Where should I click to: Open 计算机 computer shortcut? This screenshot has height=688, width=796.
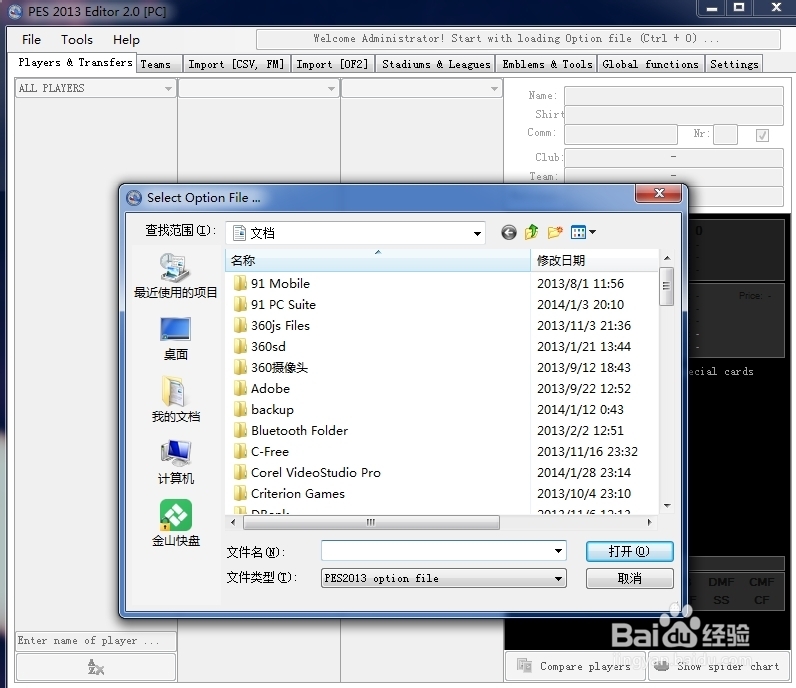pyautogui.click(x=175, y=462)
